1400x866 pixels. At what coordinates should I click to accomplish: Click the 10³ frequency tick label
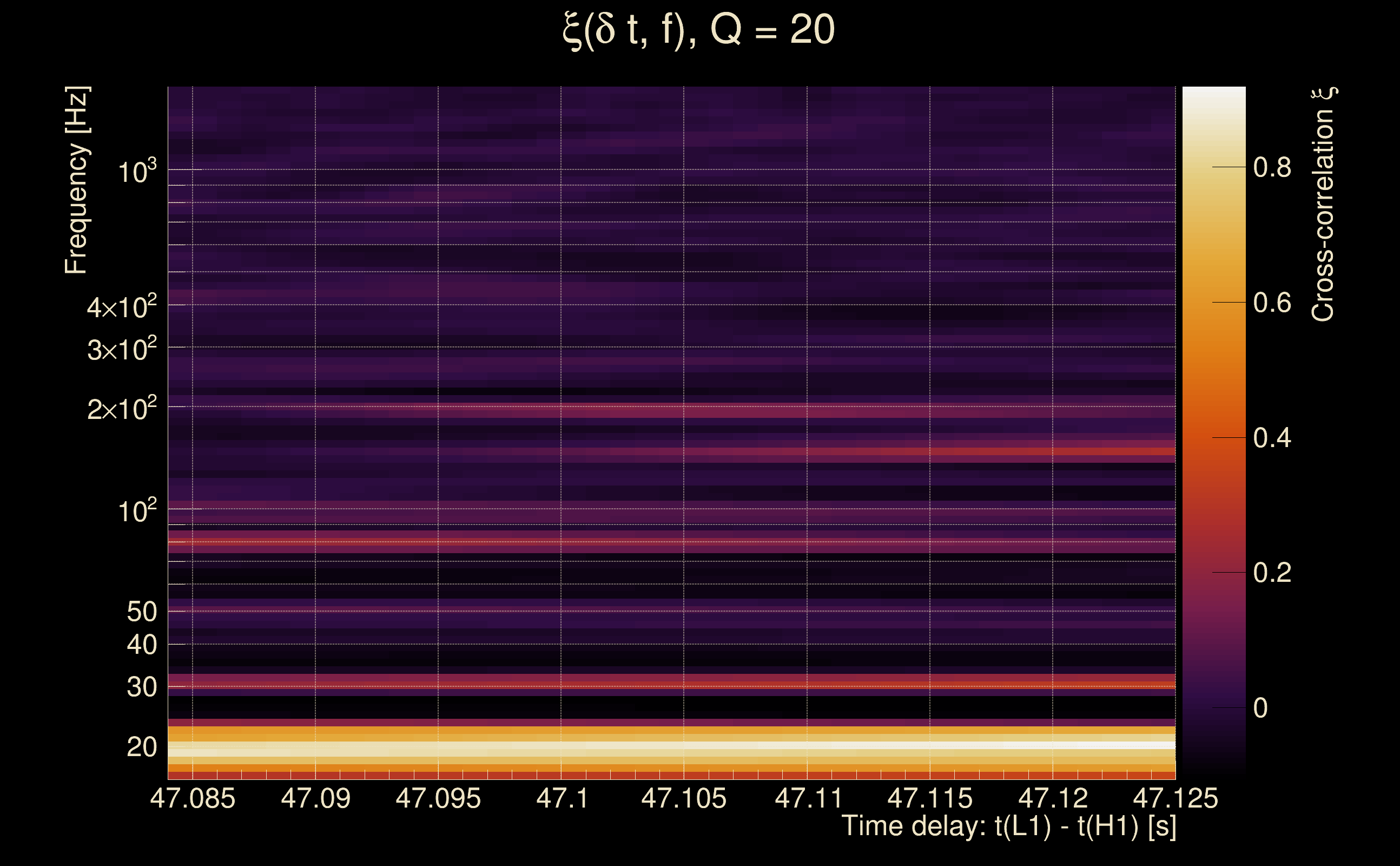tap(137, 171)
